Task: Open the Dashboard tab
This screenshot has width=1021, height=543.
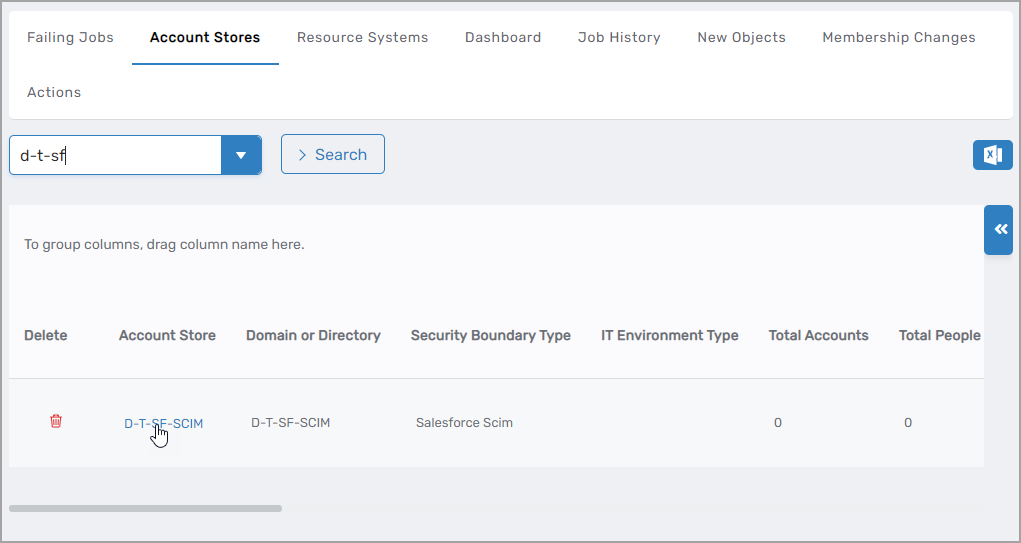Action: coord(503,37)
